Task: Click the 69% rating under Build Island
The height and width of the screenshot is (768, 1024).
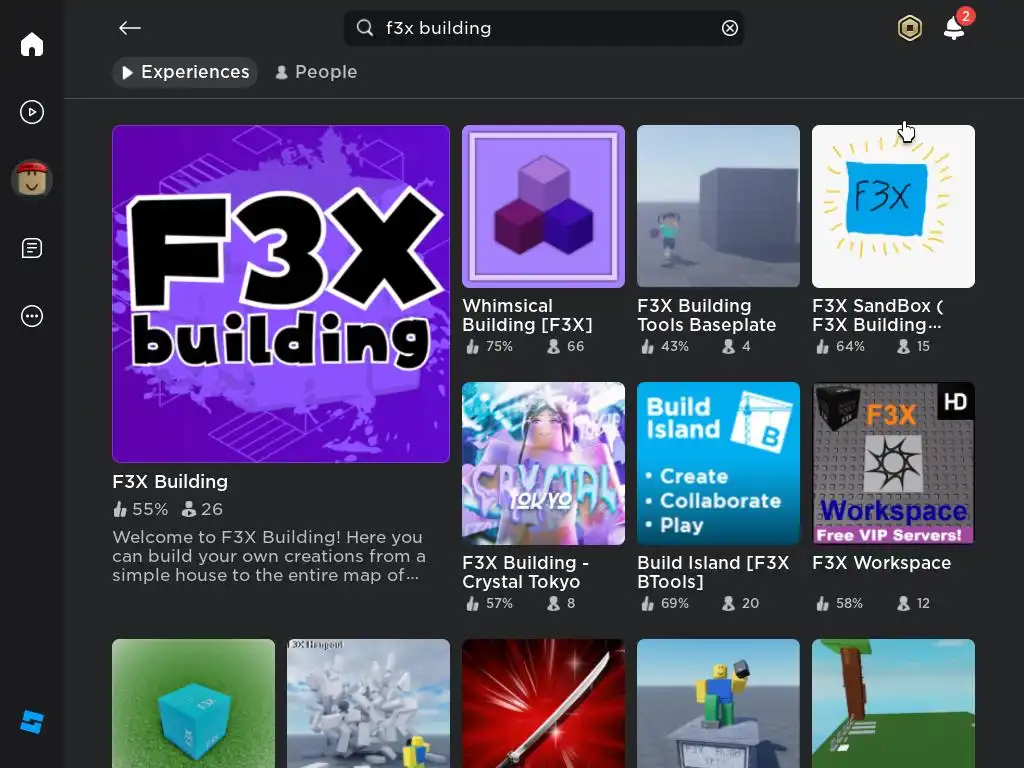Action: click(665, 603)
